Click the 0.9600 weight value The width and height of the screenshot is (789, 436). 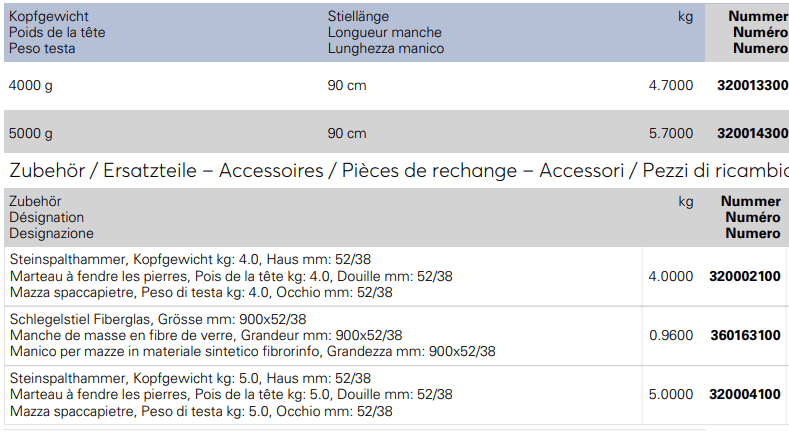pos(671,335)
